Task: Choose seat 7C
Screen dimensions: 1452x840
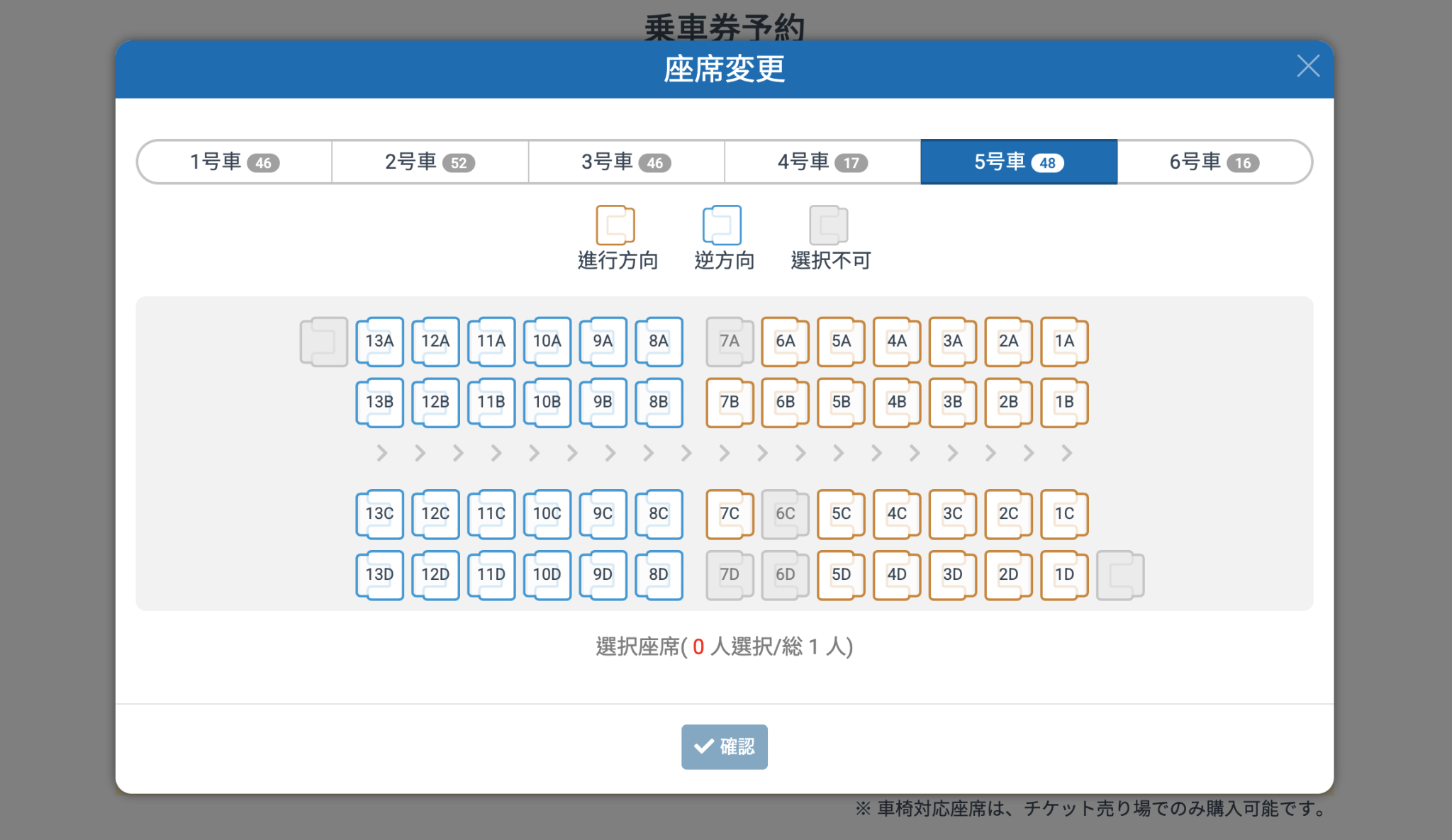Action: click(x=730, y=513)
